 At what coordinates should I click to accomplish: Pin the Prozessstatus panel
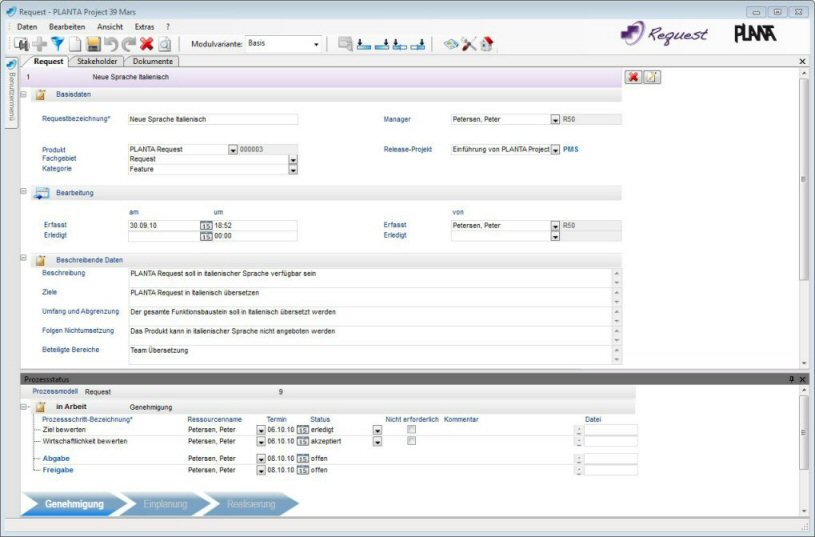(792, 379)
